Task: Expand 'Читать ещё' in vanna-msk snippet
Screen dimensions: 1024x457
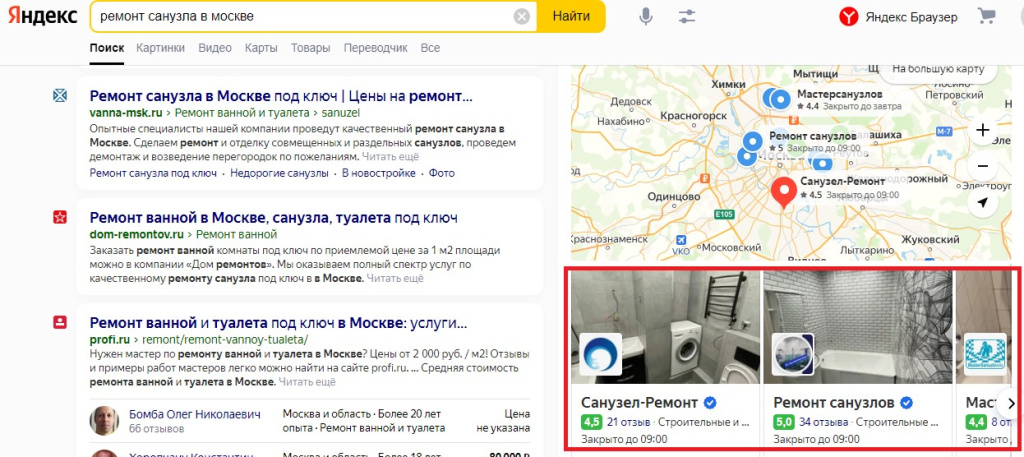Action: (x=390, y=157)
